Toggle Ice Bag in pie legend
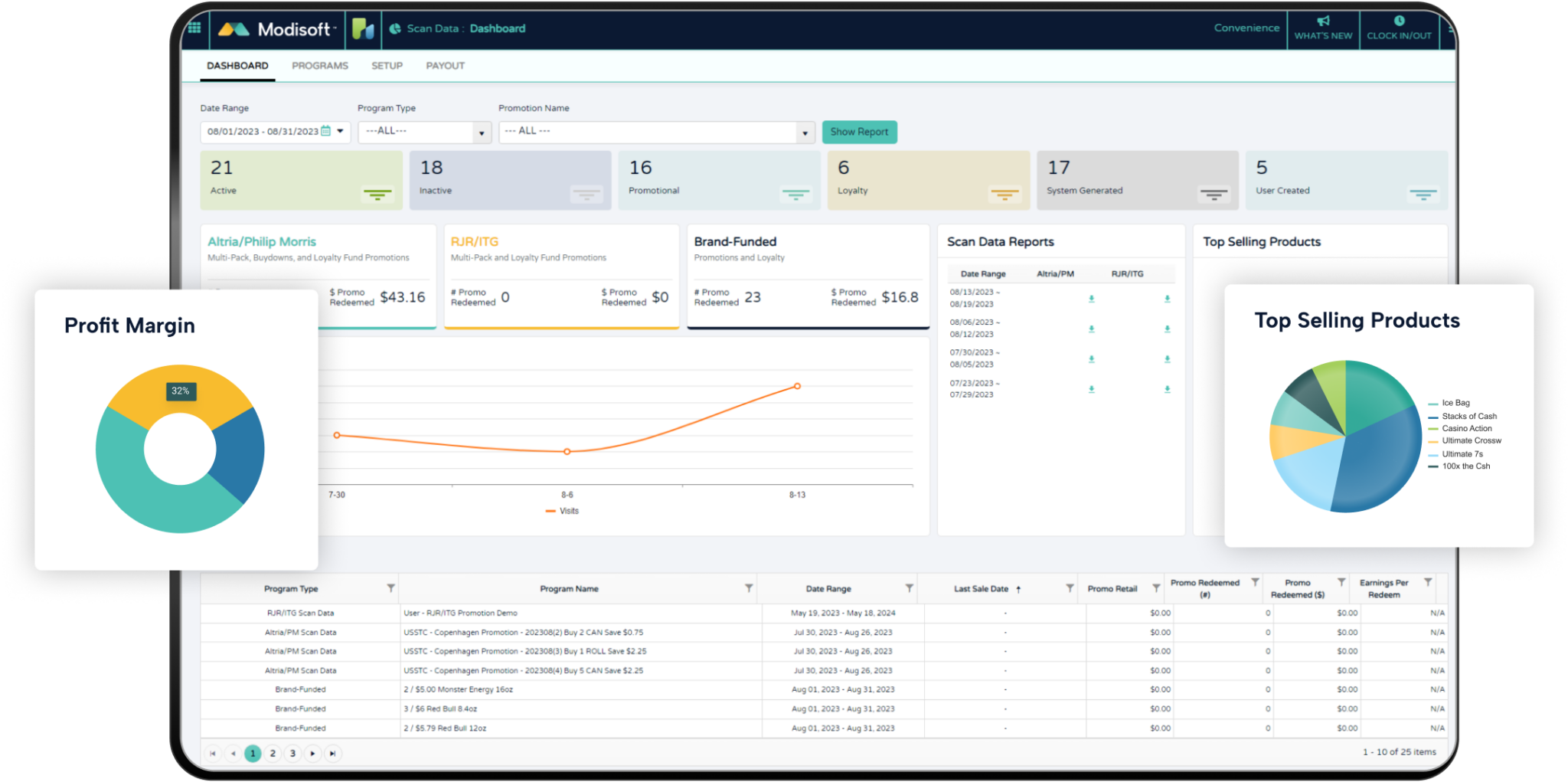Viewport: 1568px width, 782px height. click(x=1455, y=403)
